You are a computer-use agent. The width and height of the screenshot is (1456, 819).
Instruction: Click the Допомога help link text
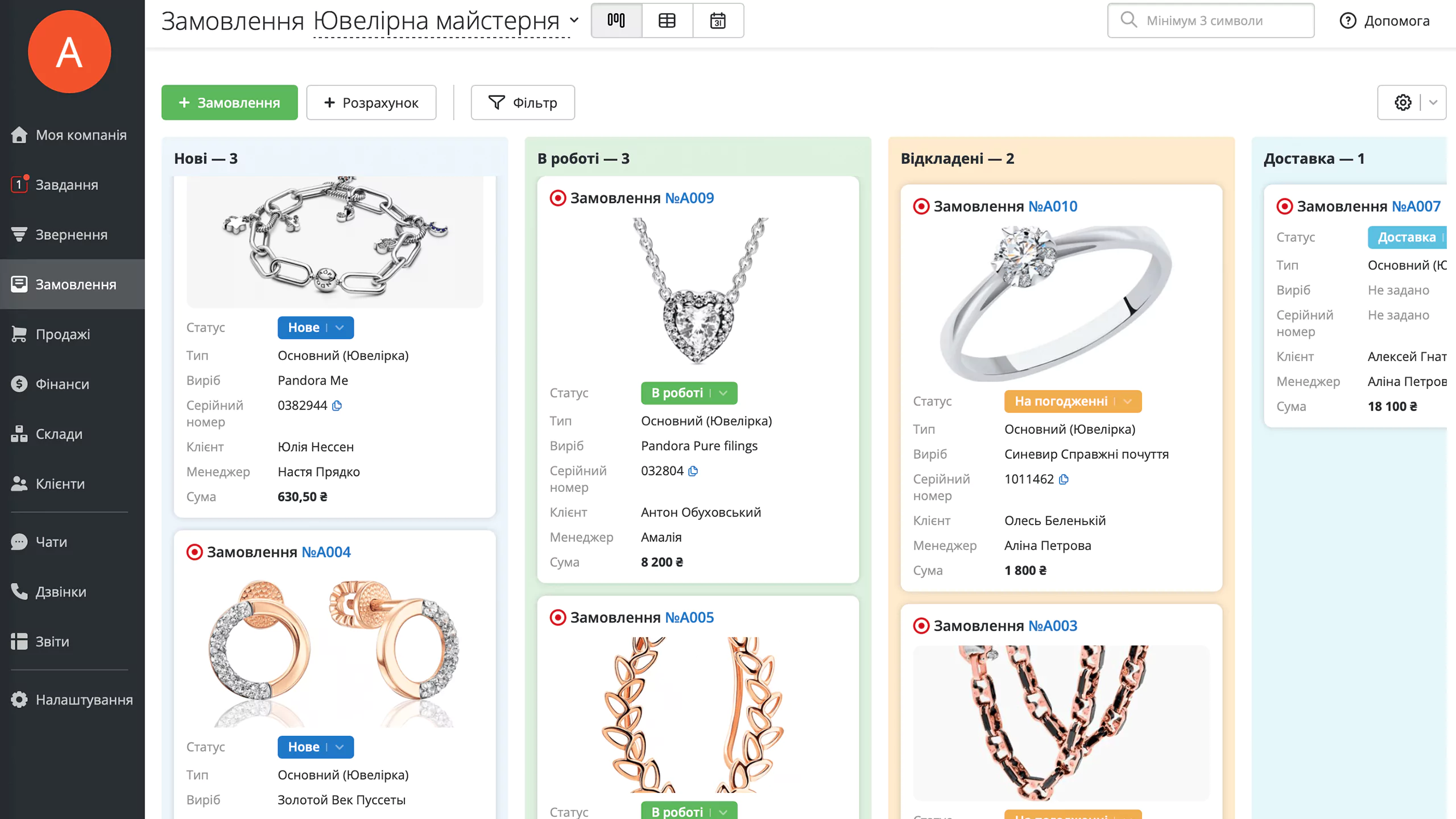click(1397, 21)
